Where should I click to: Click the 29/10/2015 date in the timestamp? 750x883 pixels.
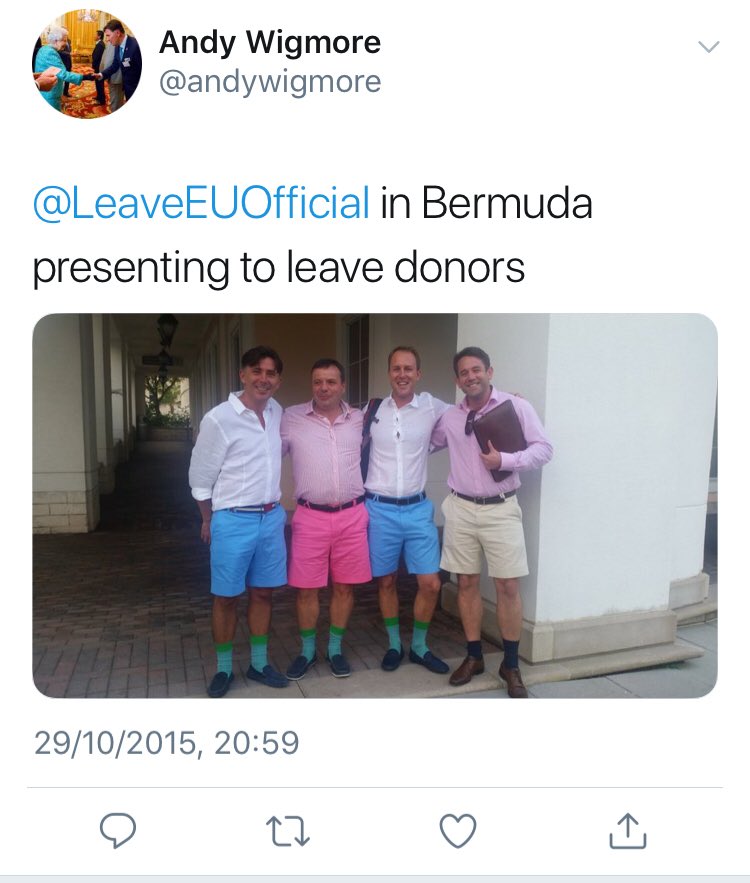[115, 743]
